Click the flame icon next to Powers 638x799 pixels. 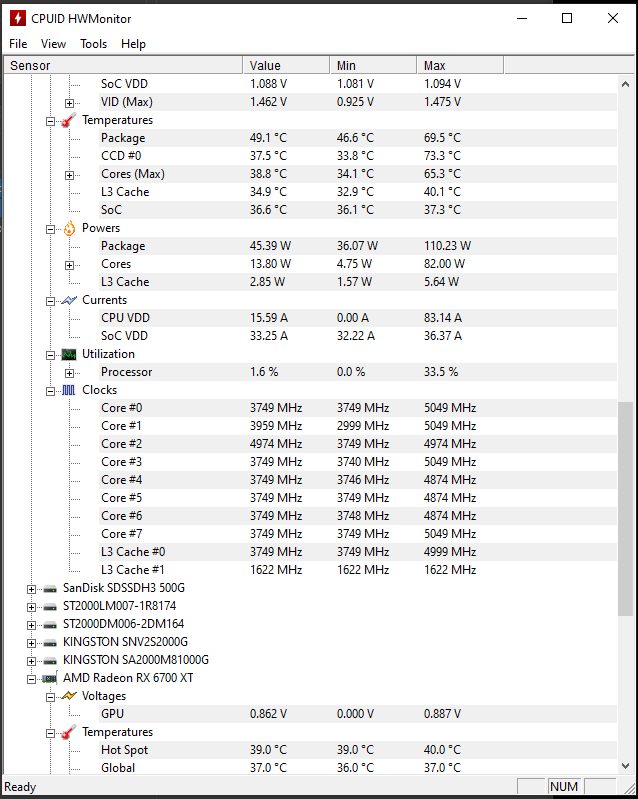click(x=69, y=228)
